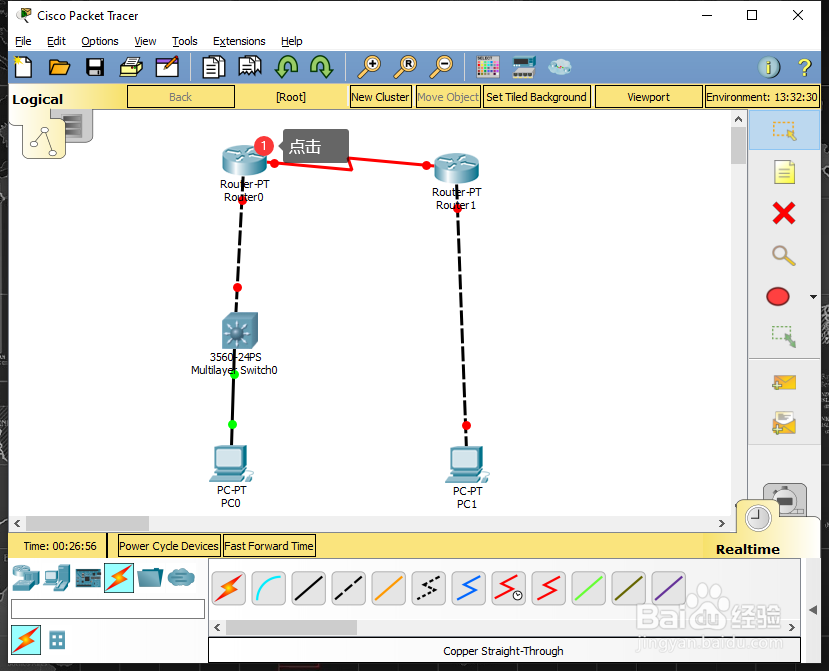This screenshot has width=829, height=671.
Task: Choose Miscellaneous folder category
Action: point(150,577)
